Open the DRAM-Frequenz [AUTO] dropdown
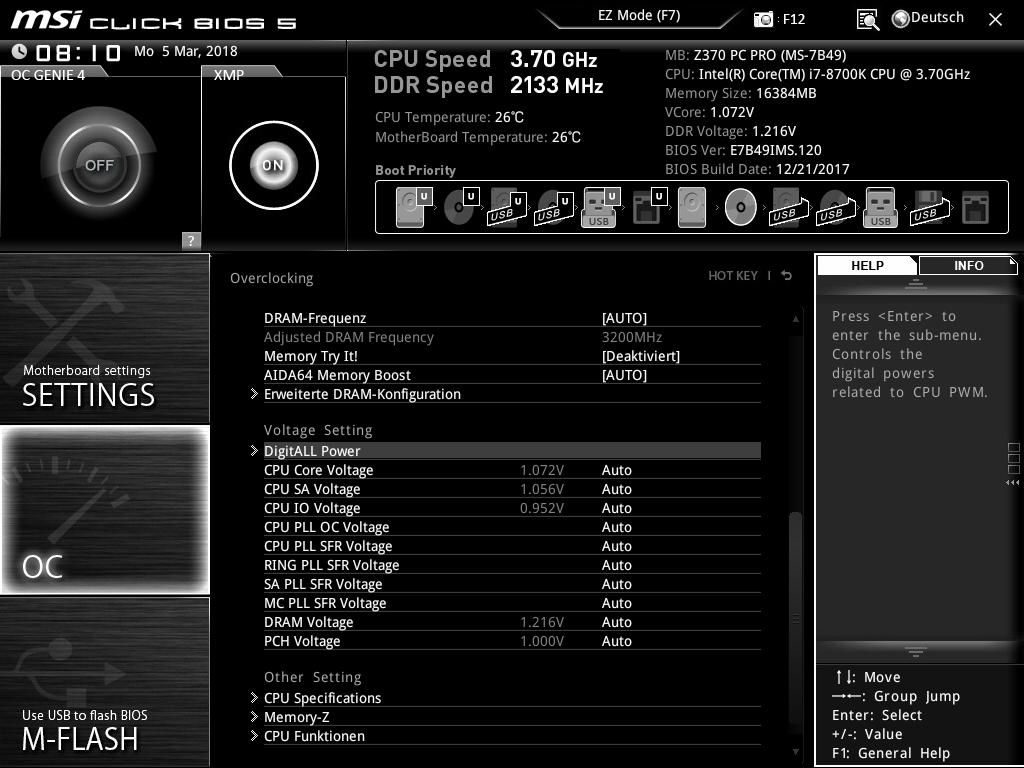The image size is (1024, 768). [624, 318]
